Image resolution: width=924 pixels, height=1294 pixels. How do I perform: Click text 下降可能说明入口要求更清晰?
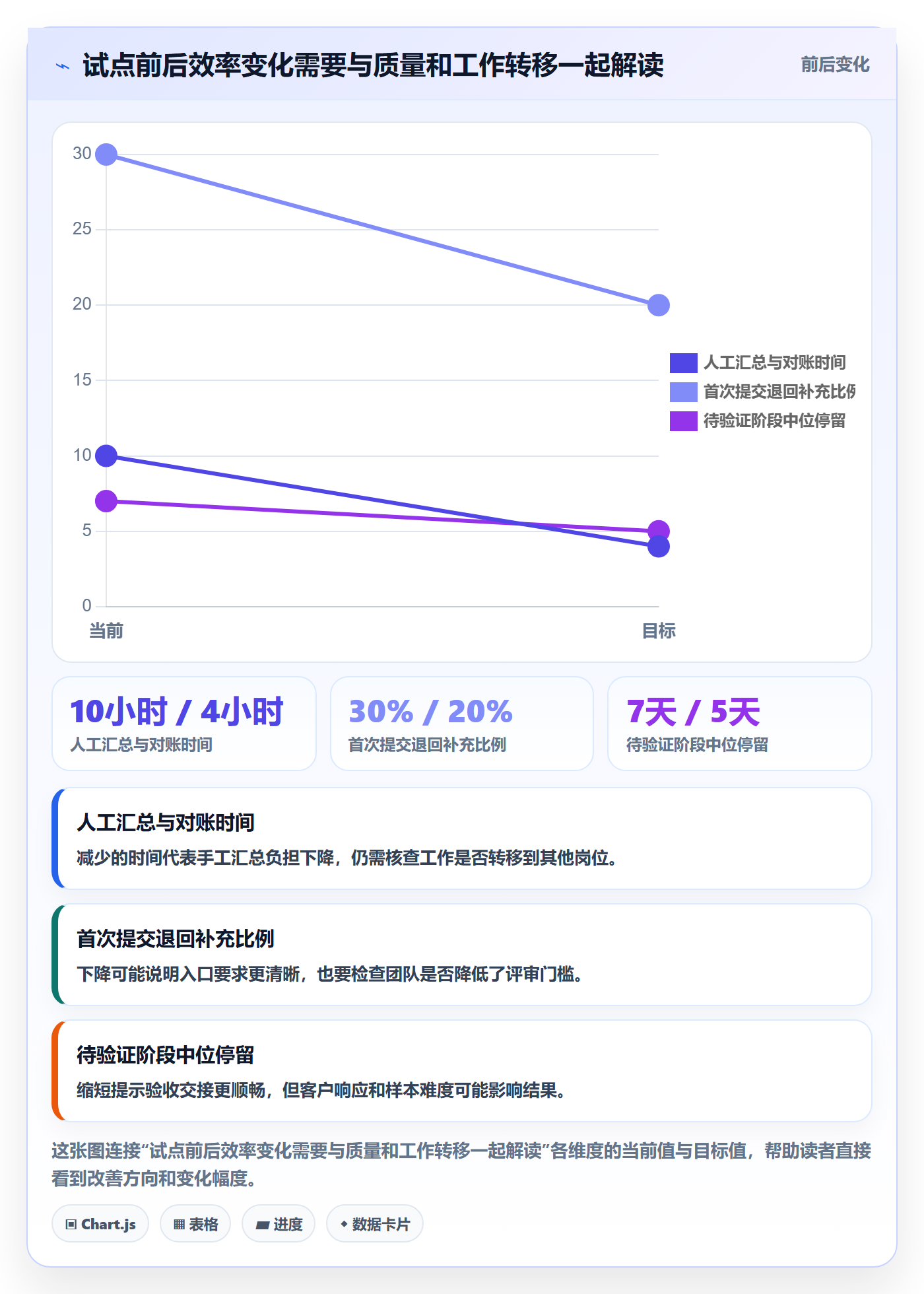tap(188, 974)
